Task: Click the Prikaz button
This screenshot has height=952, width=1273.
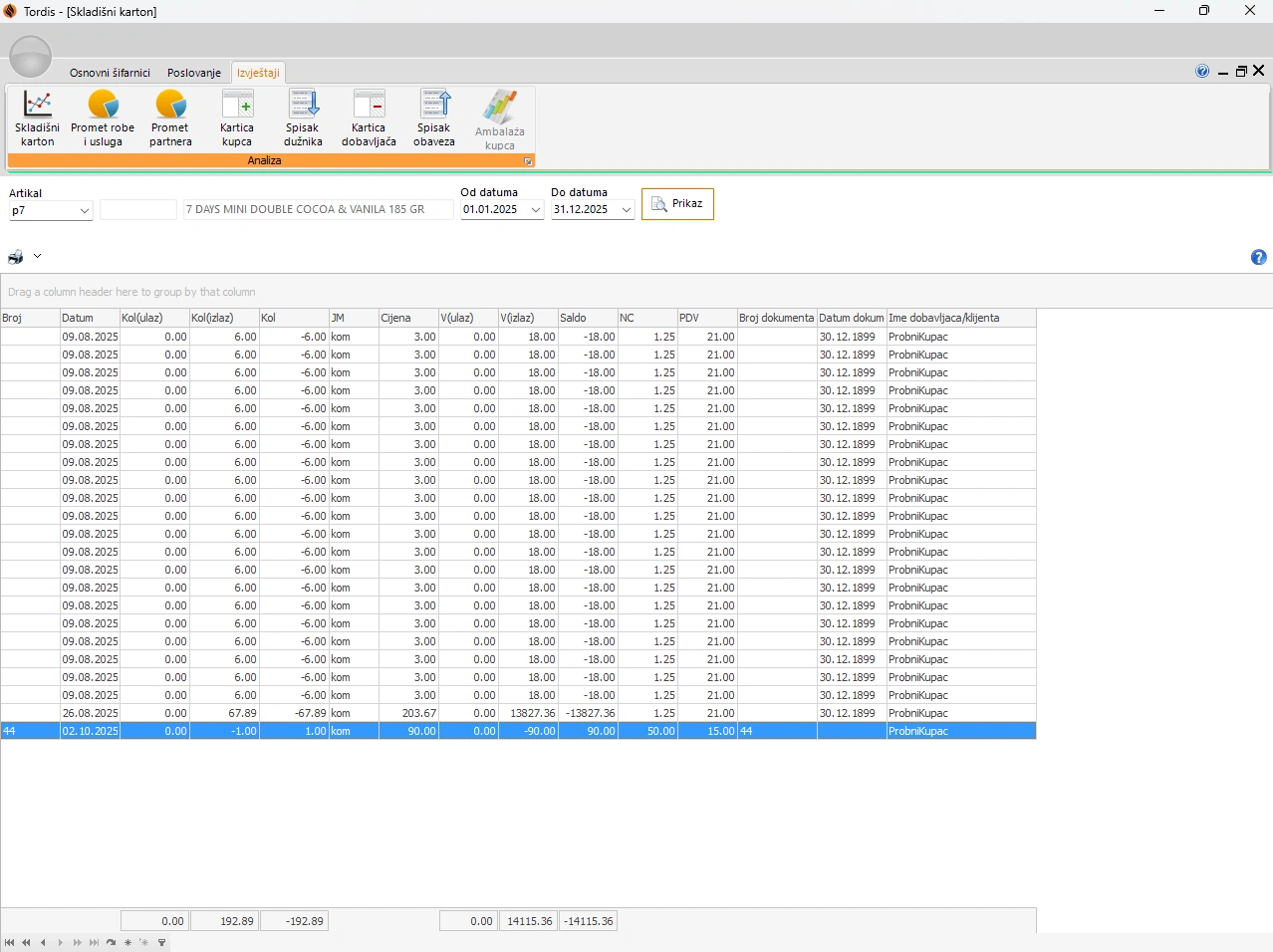Action: pyautogui.click(x=677, y=204)
